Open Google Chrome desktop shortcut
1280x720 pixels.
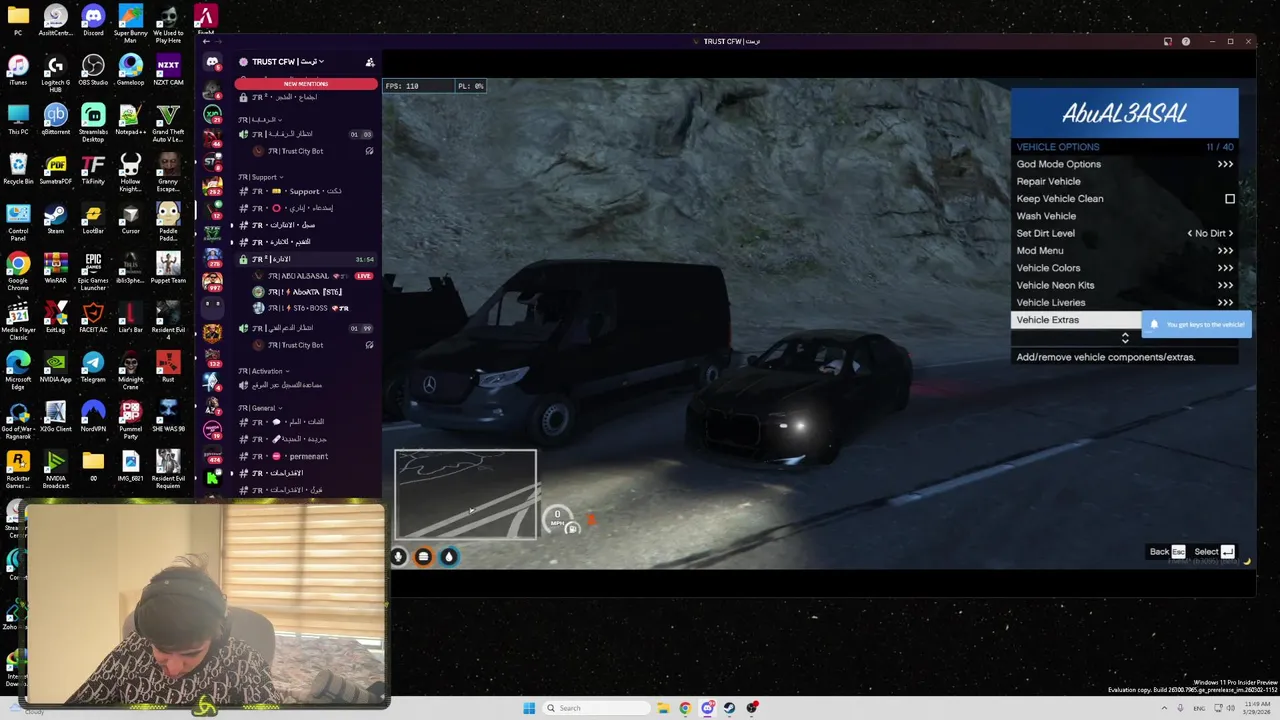[18, 268]
